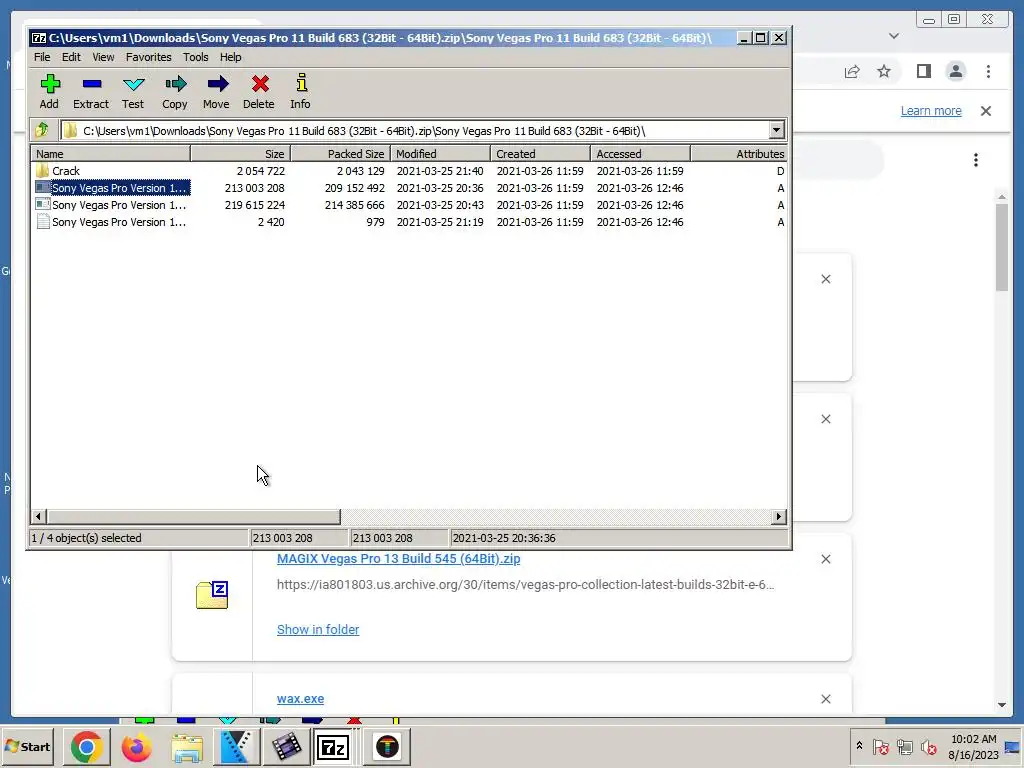The width and height of the screenshot is (1024, 768).
Task: Open Chrome three-dot main menu
Action: point(988,71)
